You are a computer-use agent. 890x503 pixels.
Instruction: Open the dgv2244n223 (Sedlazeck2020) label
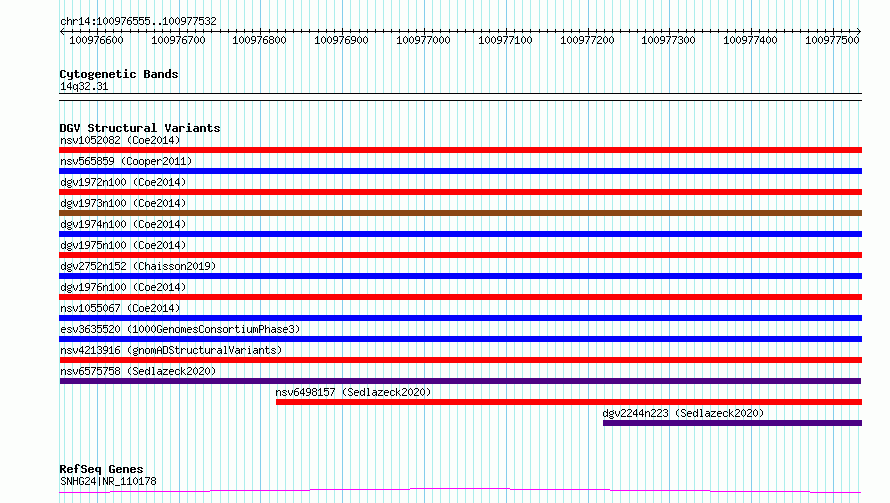(683, 413)
